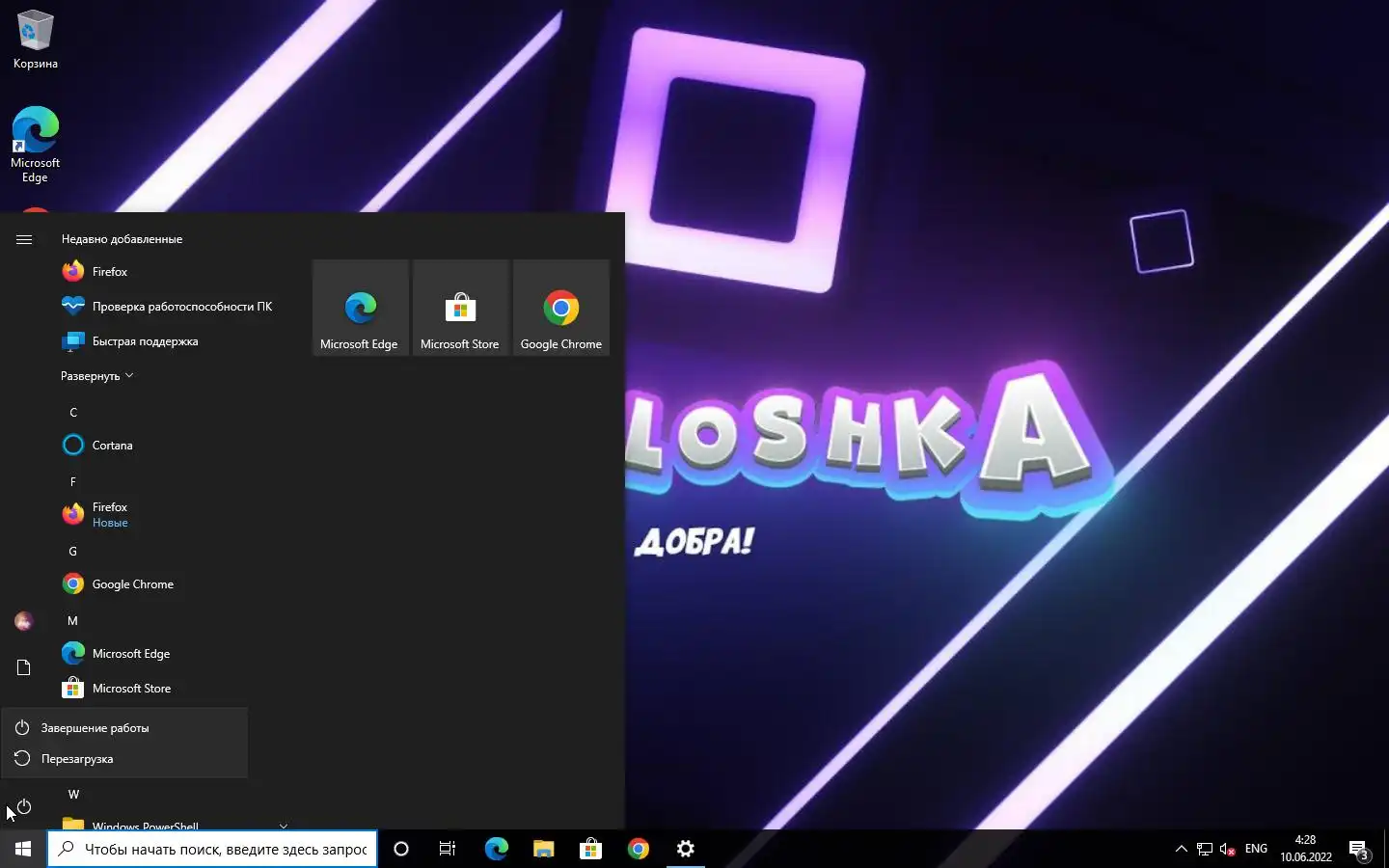
Task: Open Documents icon in Start sidebar
Action: pyautogui.click(x=24, y=667)
